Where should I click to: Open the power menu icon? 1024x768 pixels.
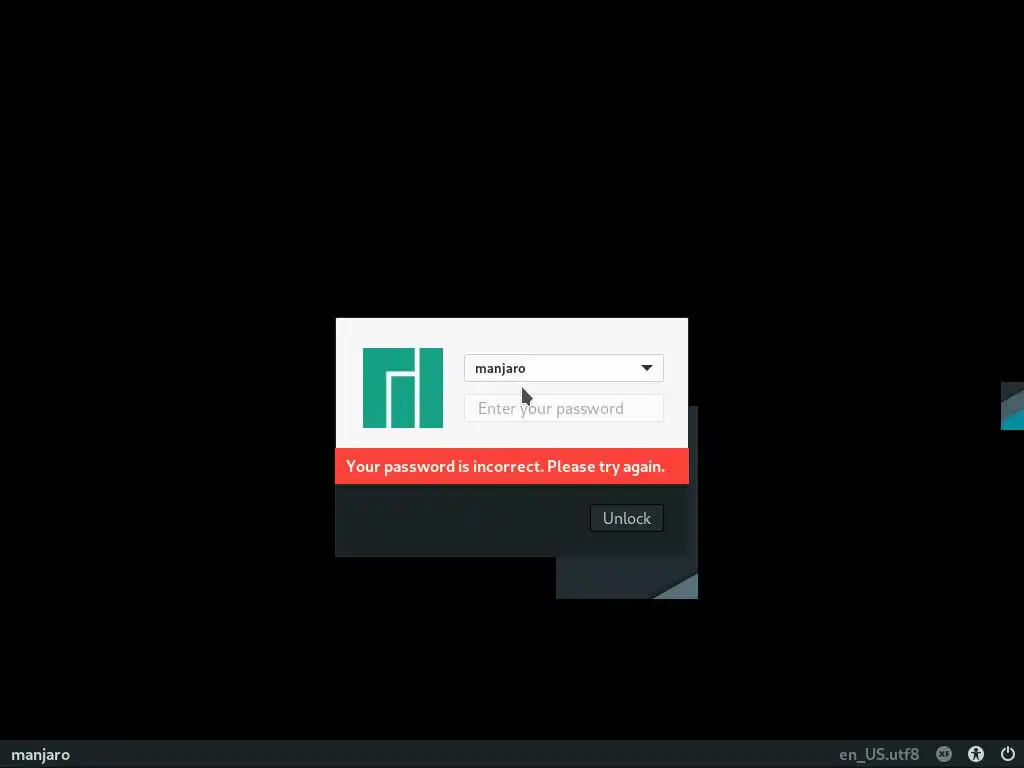[x=1008, y=754]
